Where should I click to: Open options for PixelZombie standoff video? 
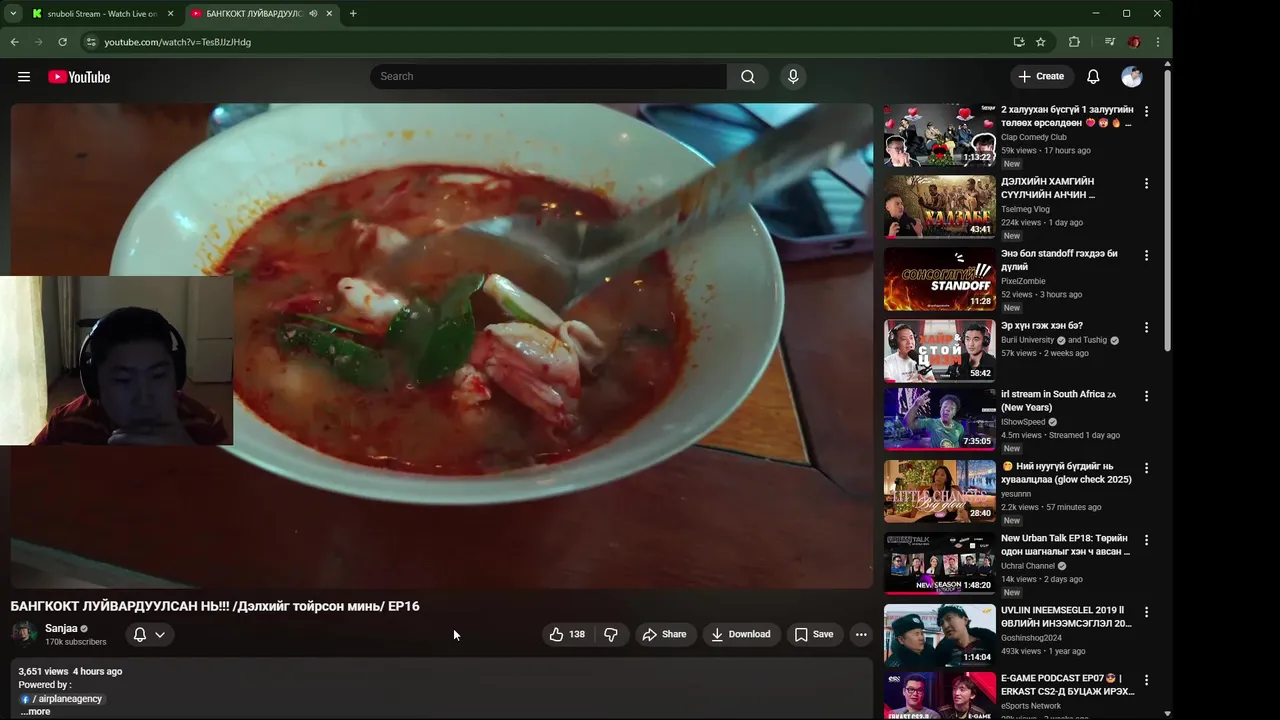click(1146, 255)
